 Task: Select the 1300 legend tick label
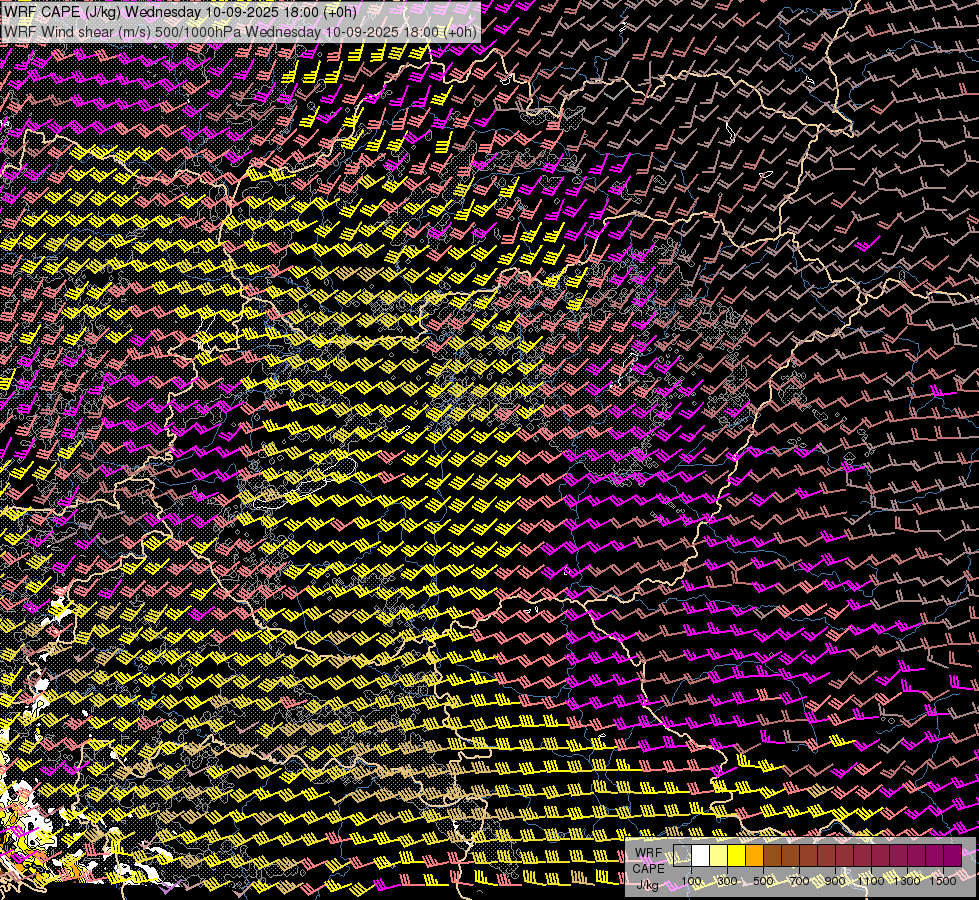pyautogui.click(x=907, y=881)
